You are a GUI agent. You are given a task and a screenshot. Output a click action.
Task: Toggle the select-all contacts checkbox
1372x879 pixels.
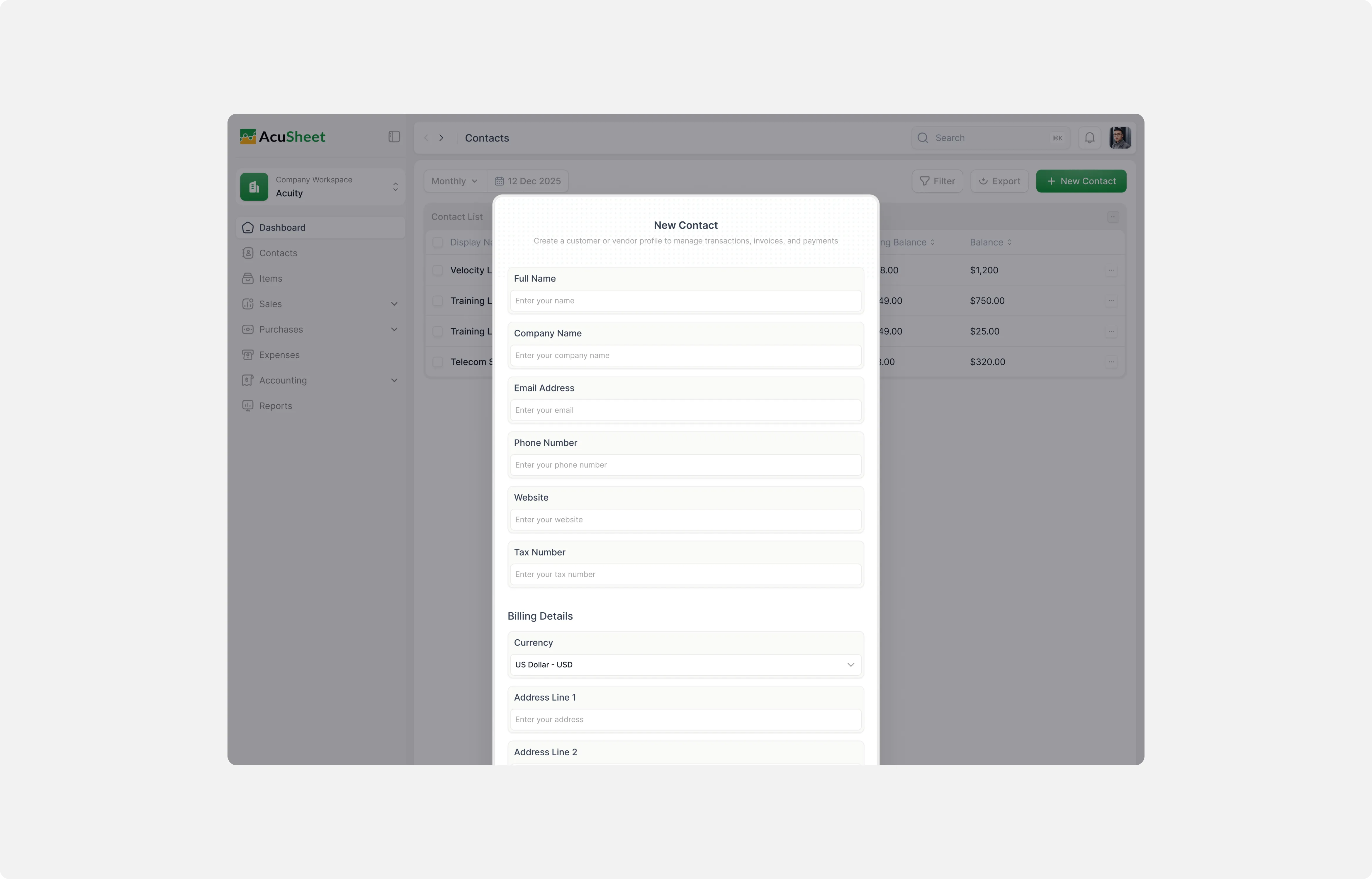(x=437, y=243)
